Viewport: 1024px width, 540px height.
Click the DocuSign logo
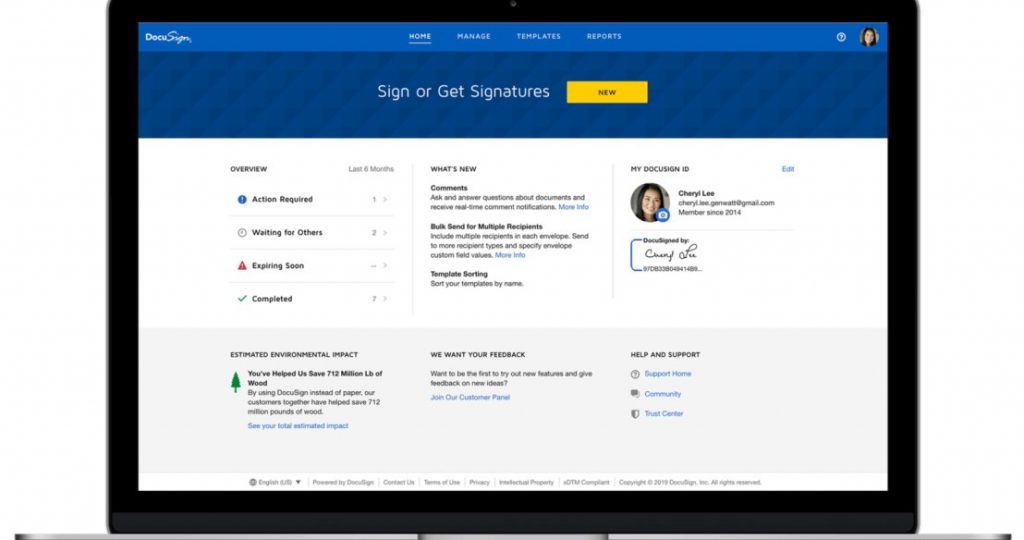point(168,37)
